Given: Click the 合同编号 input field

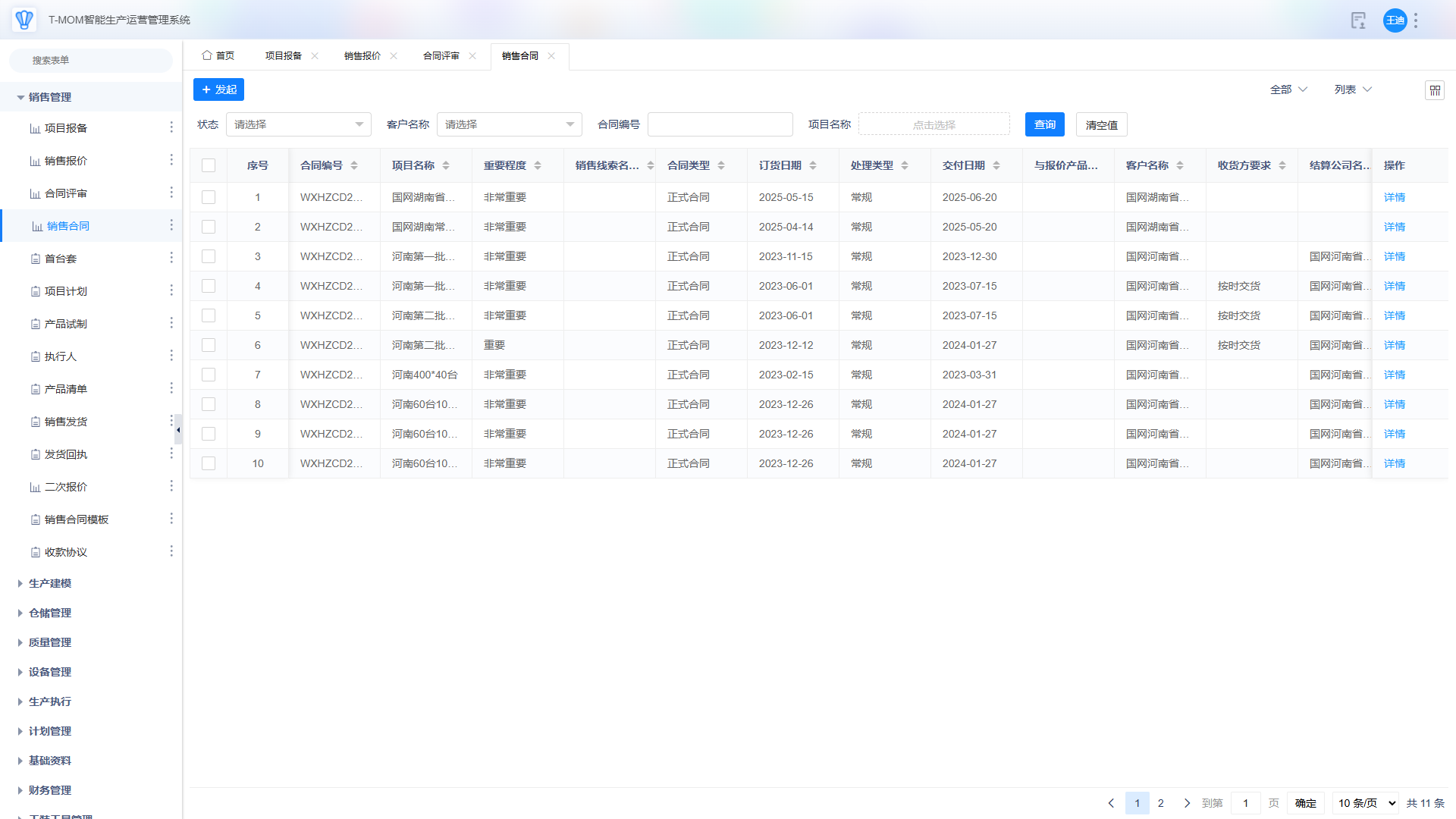Looking at the screenshot, I should coord(720,124).
